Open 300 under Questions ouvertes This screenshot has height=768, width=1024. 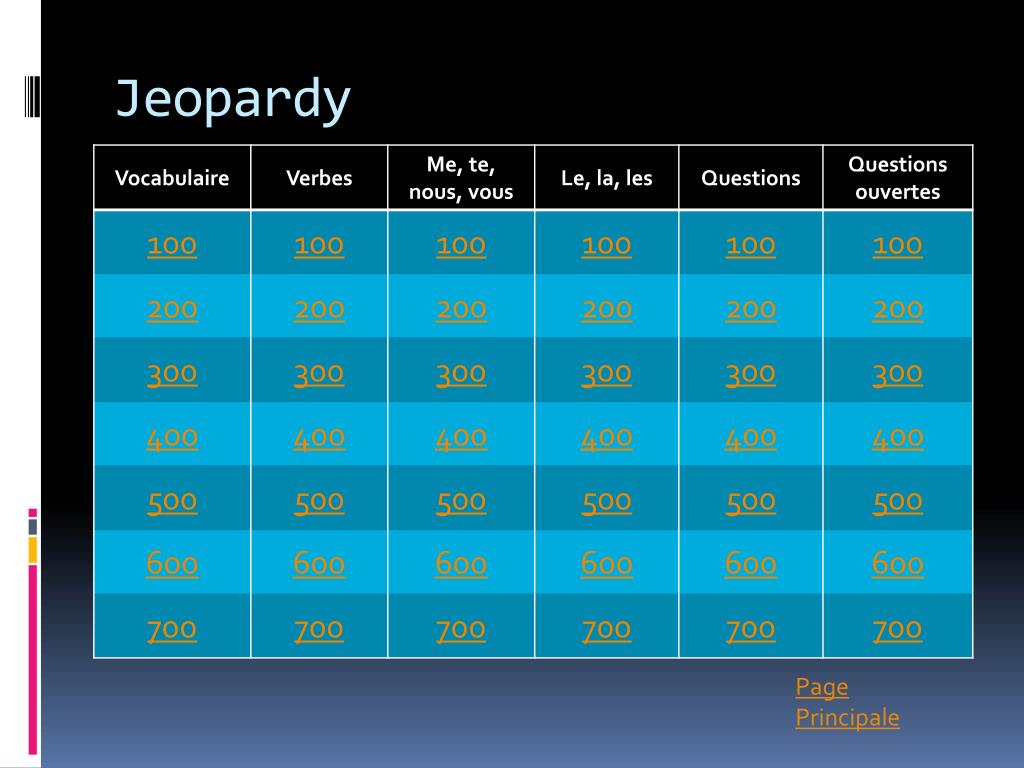pyautogui.click(x=898, y=374)
